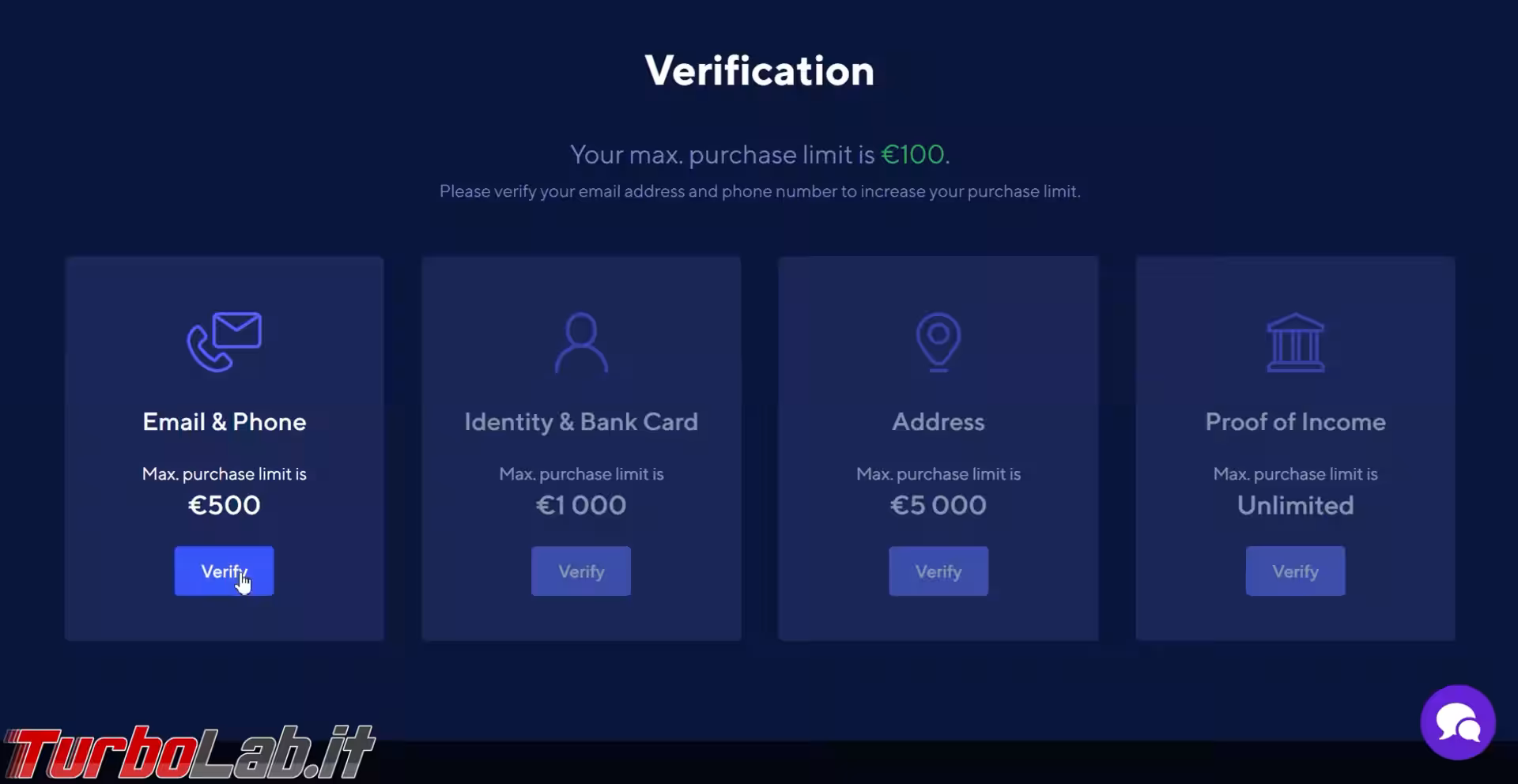
Task: Click Verify under Email & Phone
Action: 224,571
